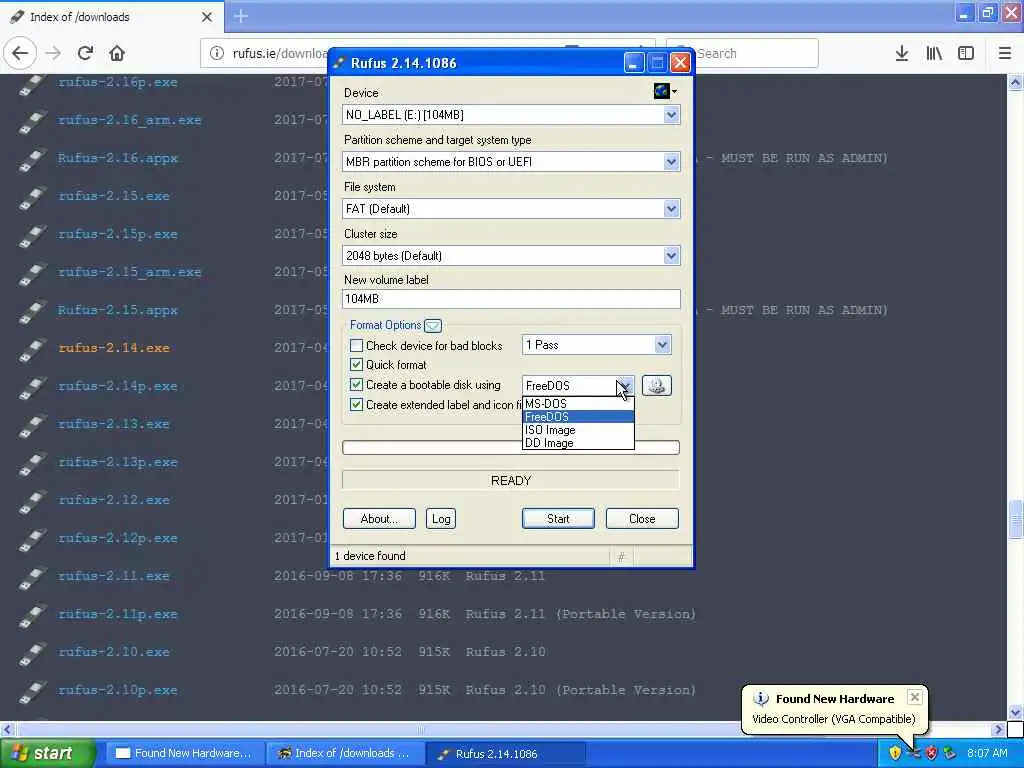
Task: Open the rufus-2.16_arm.exe link
Action: point(130,120)
